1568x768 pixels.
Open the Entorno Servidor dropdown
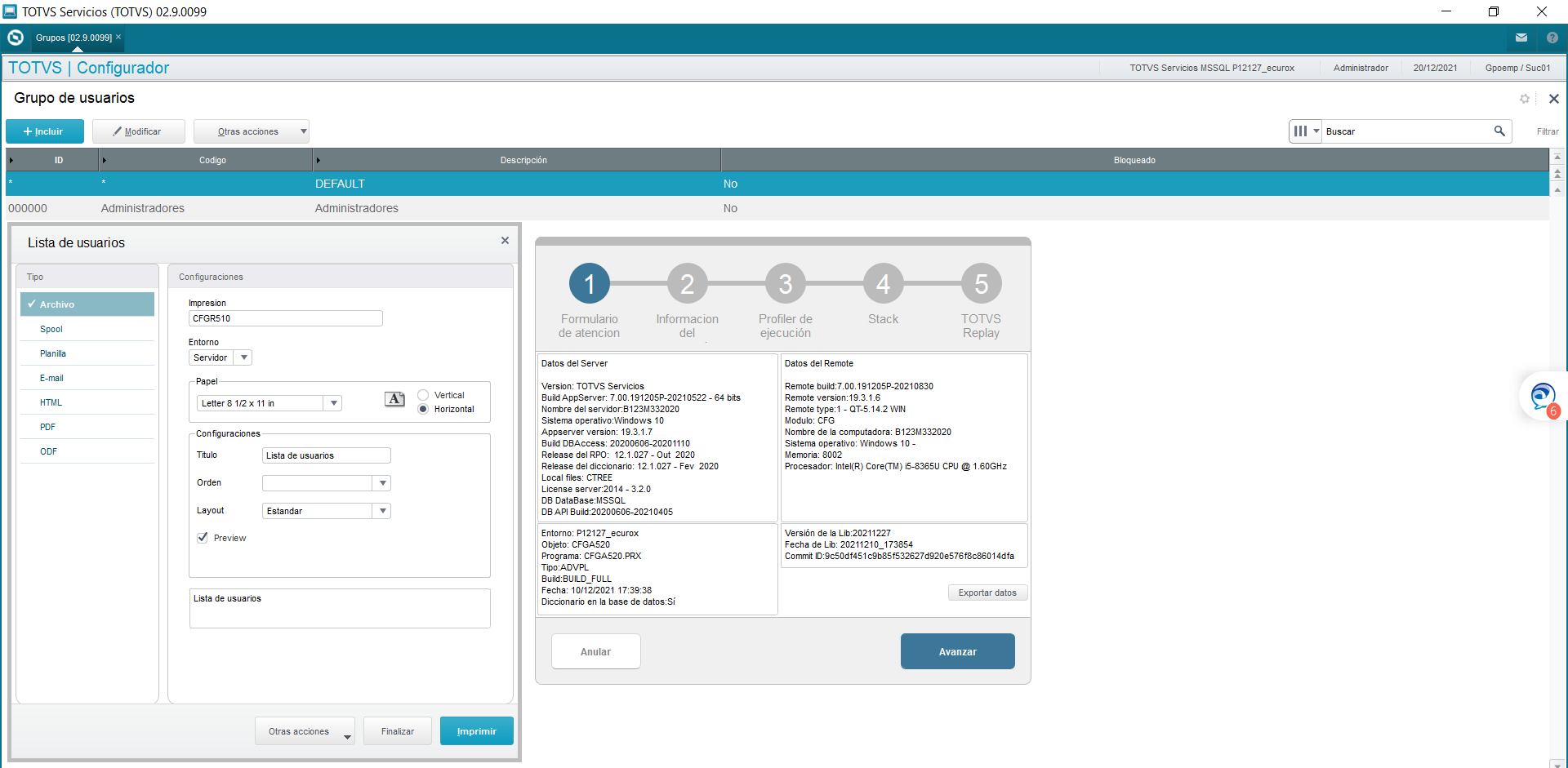pyautogui.click(x=243, y=357)
